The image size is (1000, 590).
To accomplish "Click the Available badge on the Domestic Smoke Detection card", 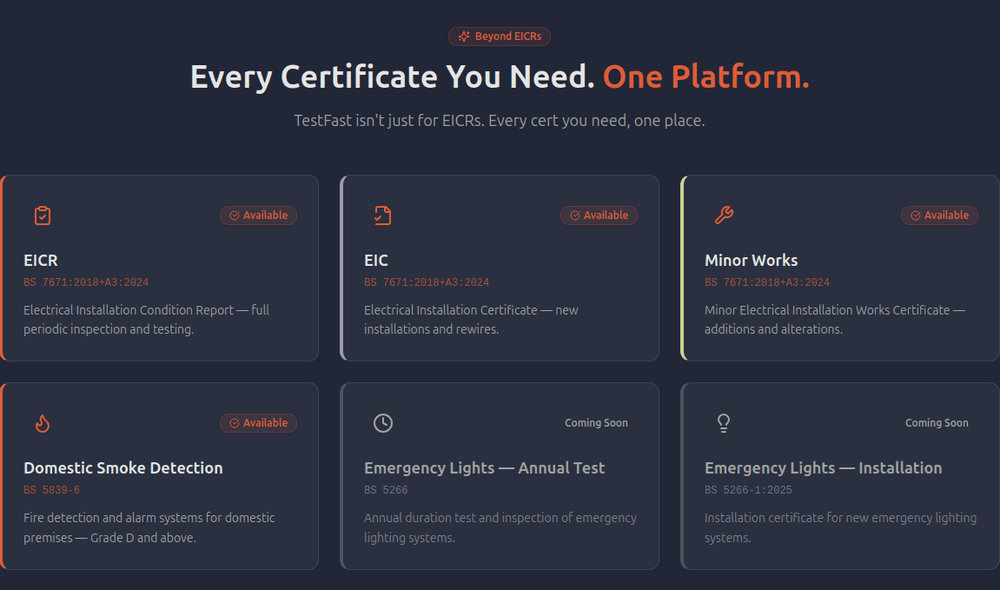I will (x=258, y=423).
